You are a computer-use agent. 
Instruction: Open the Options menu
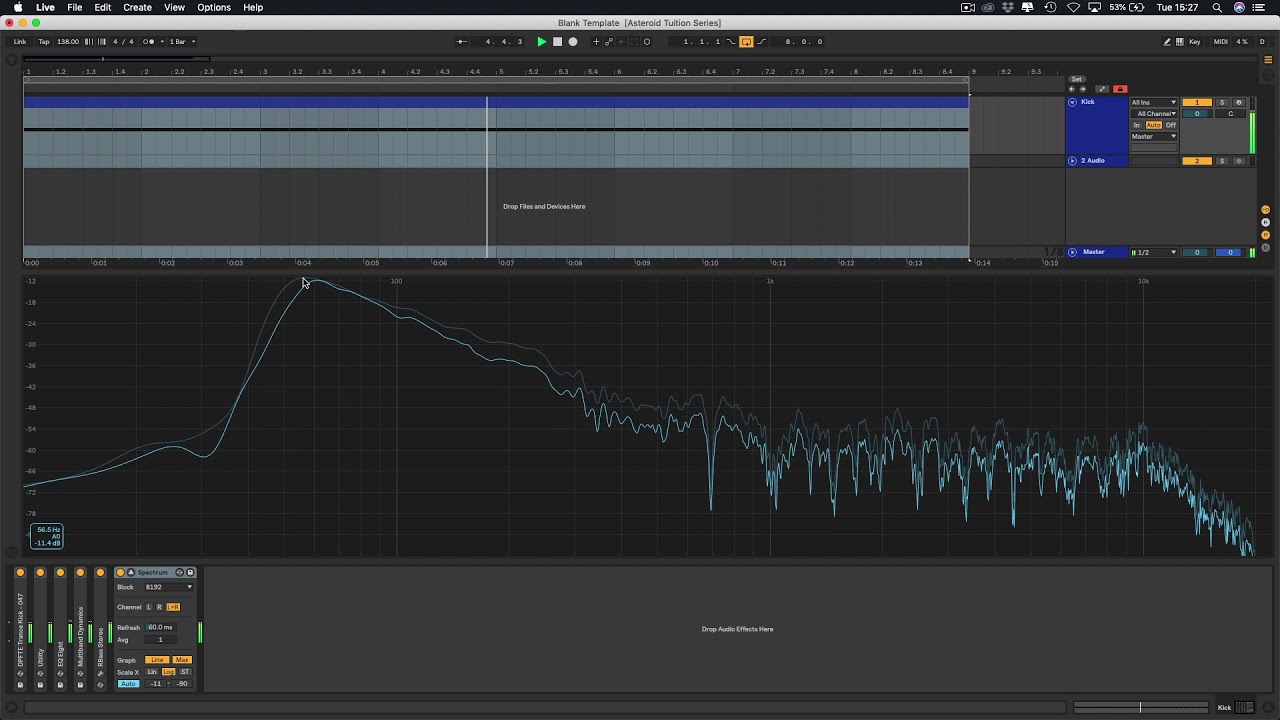coord(214,7)
